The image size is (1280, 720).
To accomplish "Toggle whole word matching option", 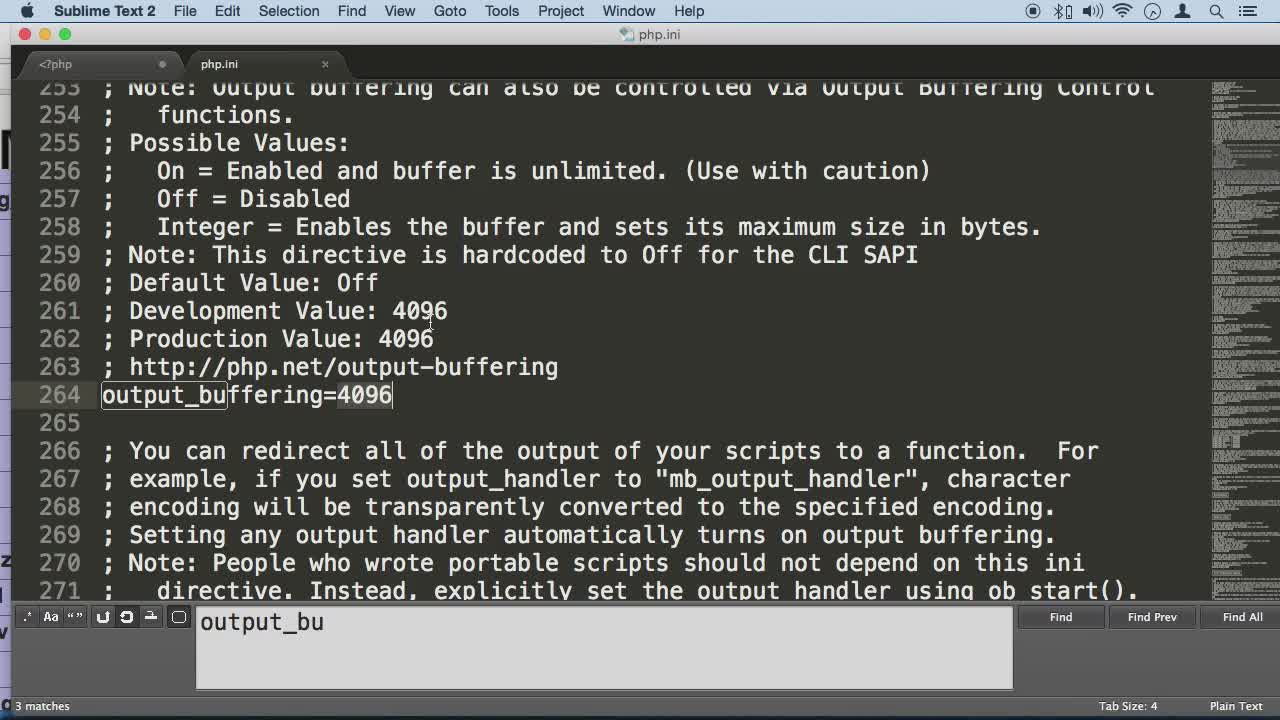I will pos(75,617).
